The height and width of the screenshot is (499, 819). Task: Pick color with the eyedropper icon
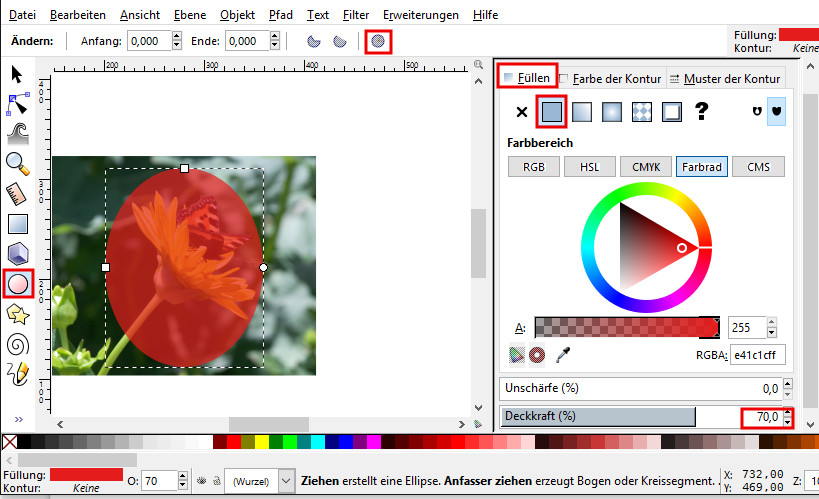click(x=563, y=355)
